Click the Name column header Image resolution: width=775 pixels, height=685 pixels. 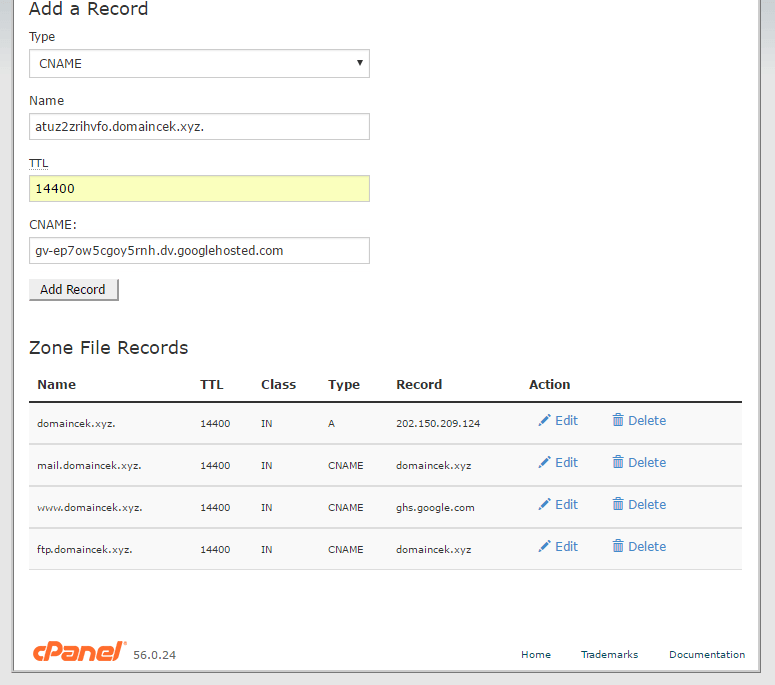point(56,384)
